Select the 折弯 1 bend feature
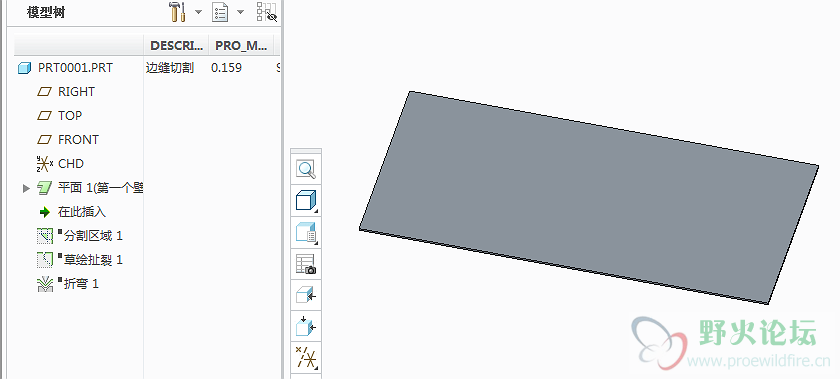 [81, 284]
